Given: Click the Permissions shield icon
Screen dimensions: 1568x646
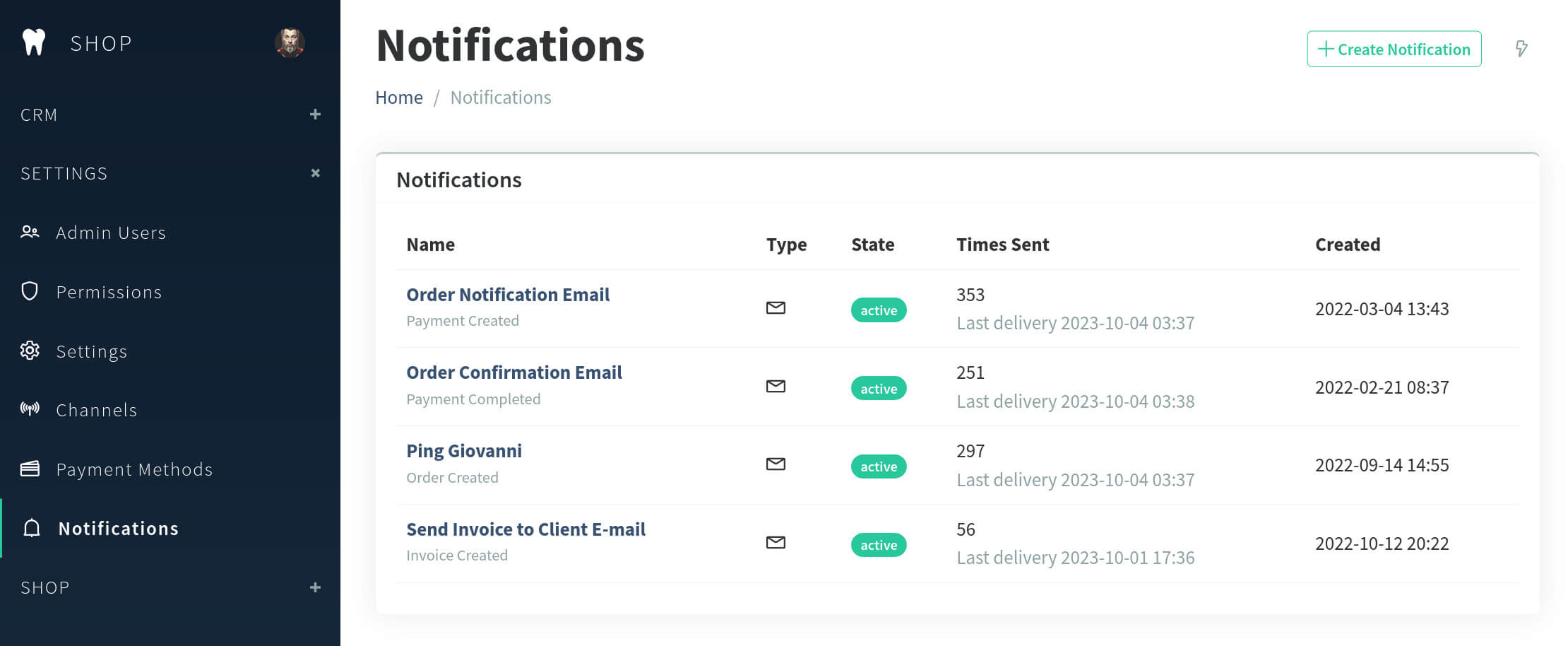Looking at the screenshot, I should point(30,291).
